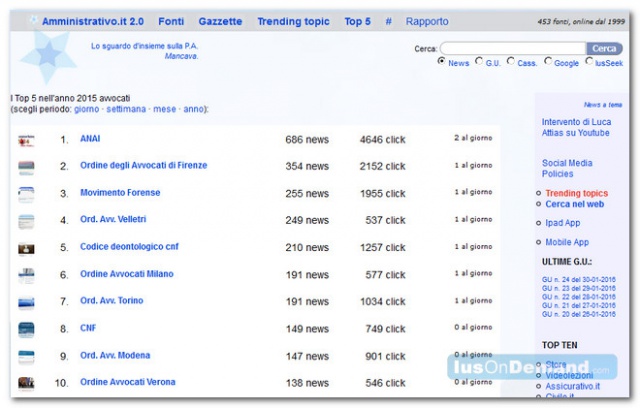Open Ordine degli Avvocati di Firenze link
The width and height of the screenshot is (640, 408).
tap(144, 165)
